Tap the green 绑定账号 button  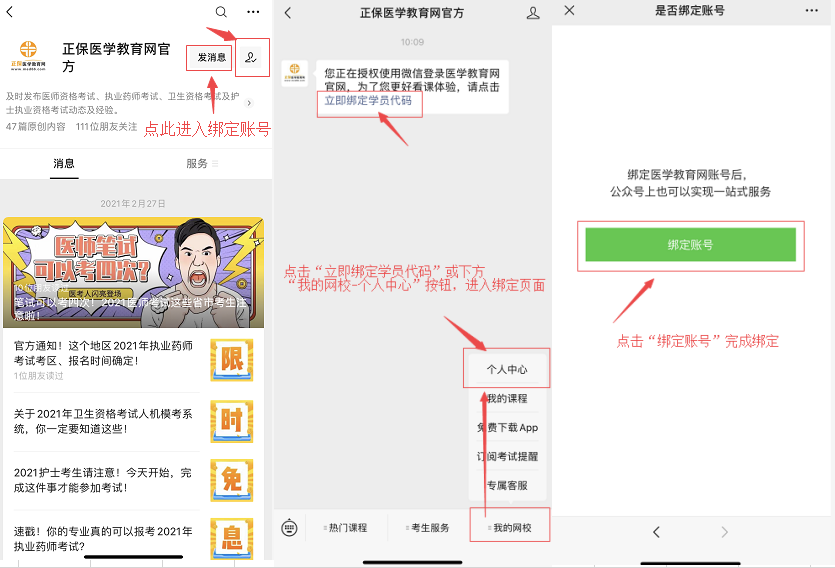coord(690,245)
